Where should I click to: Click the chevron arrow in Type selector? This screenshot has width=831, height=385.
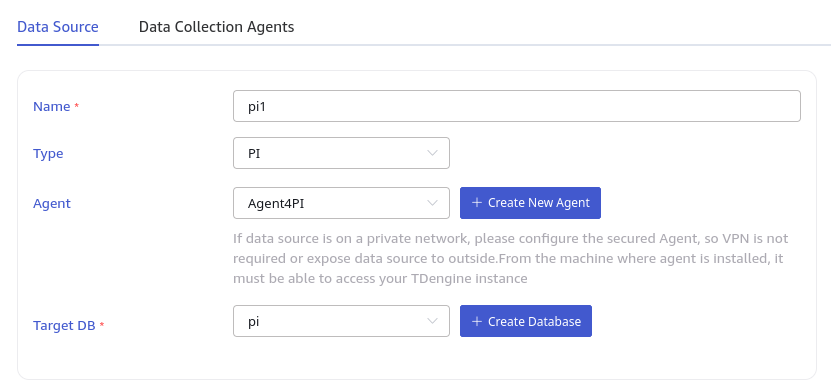click(x=432, y=153)
